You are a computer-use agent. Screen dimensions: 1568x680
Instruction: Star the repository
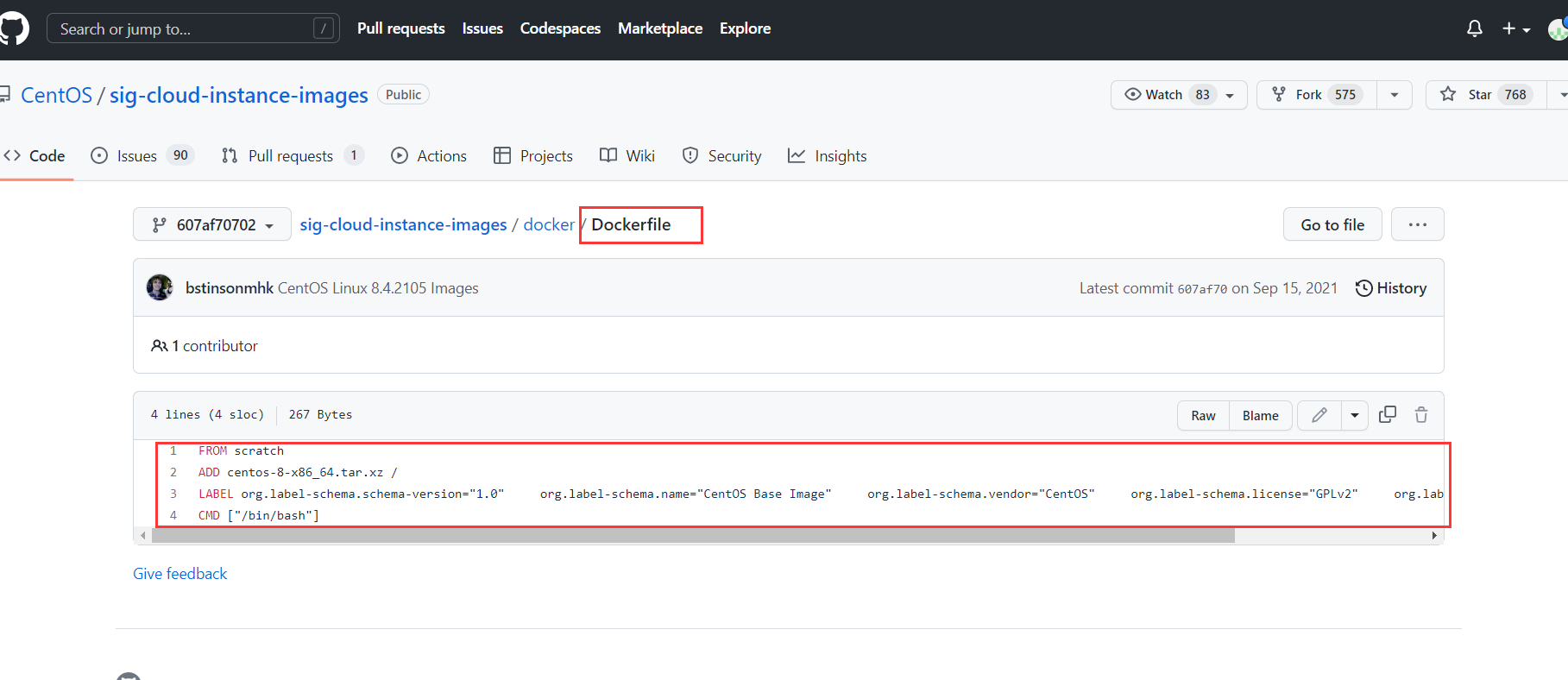click(x=1486, y=95)
